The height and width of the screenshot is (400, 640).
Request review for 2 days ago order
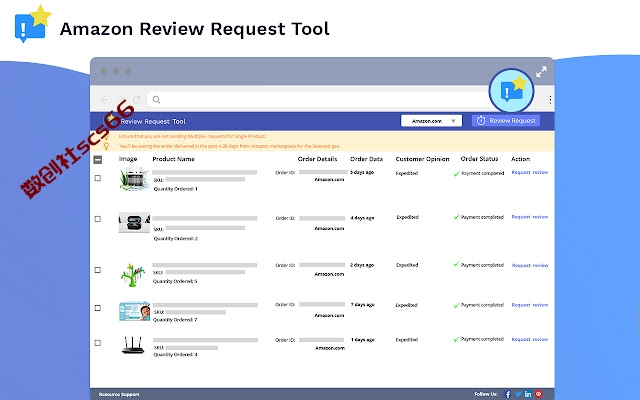click(530, 265)
